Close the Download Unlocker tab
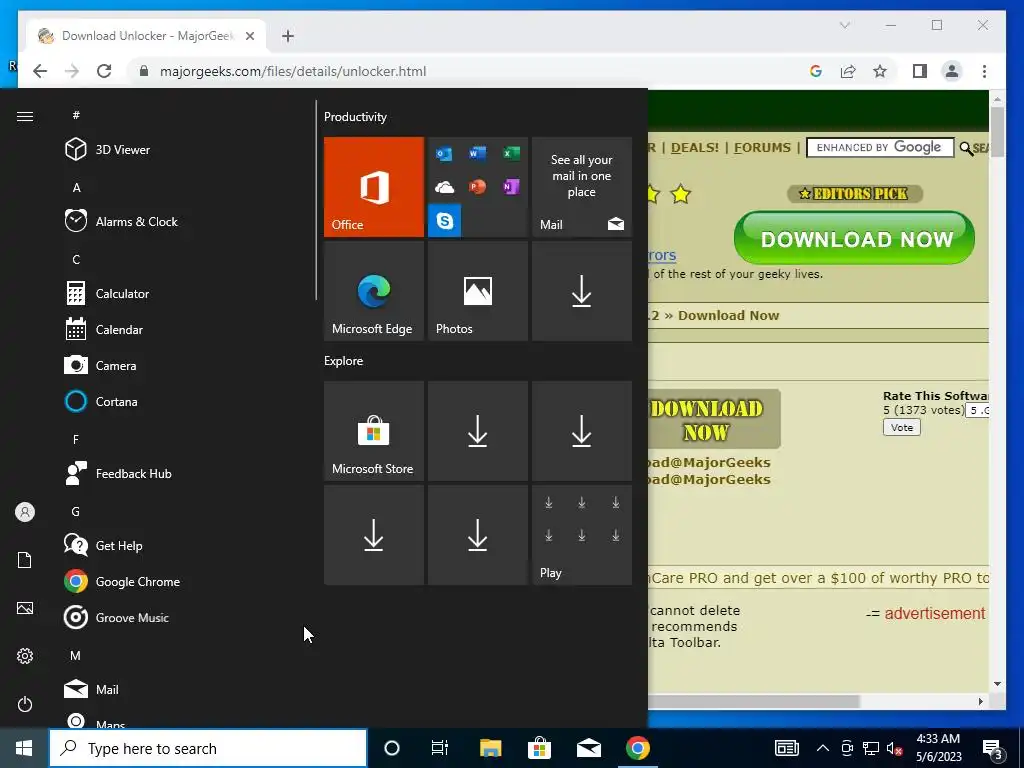The image size is (1024, 768). tap(249, 36)
